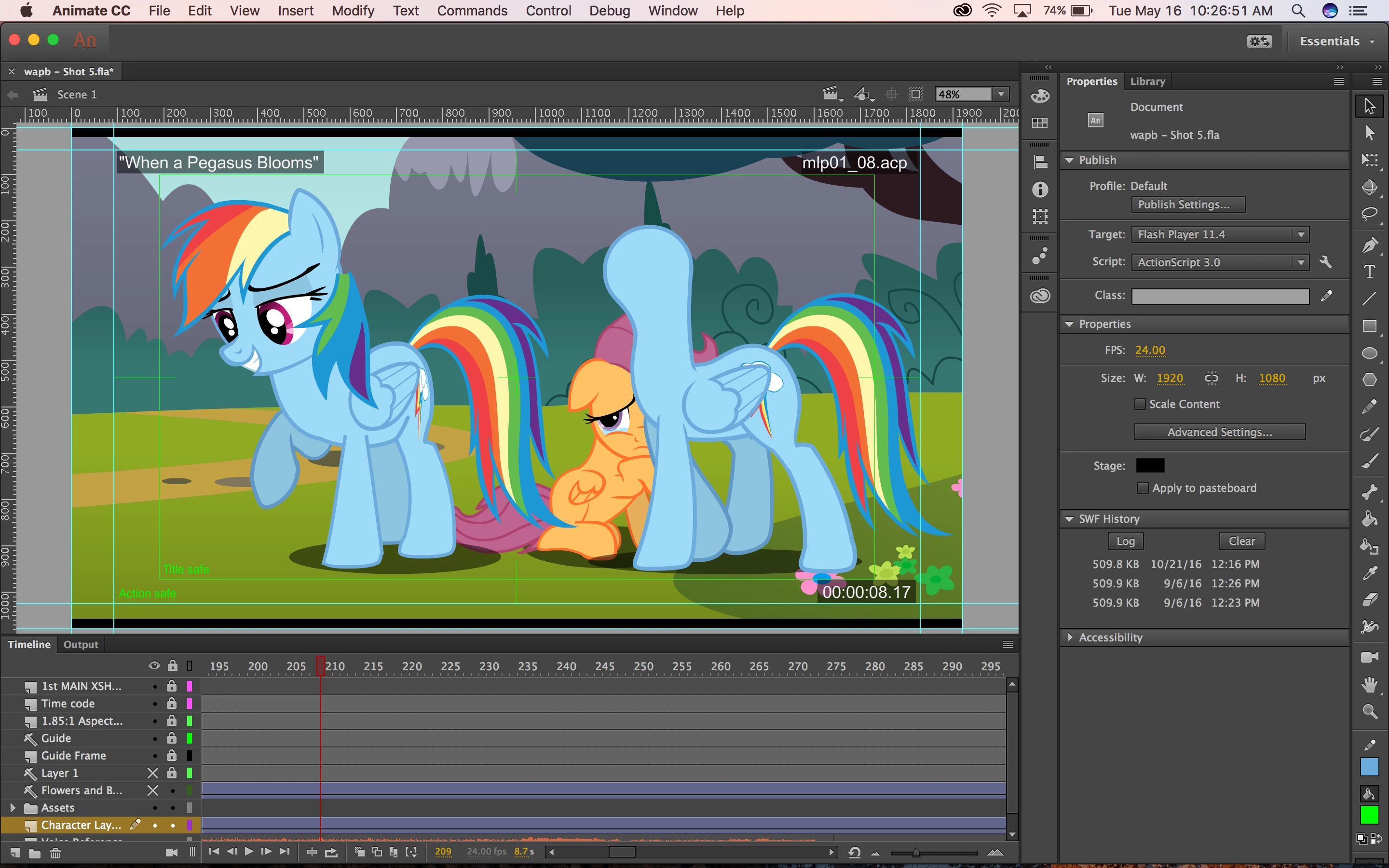Viewport: 1389px width, 868px height.
Task: Click the Advanced Settings button
Action: click(1219, 432)
